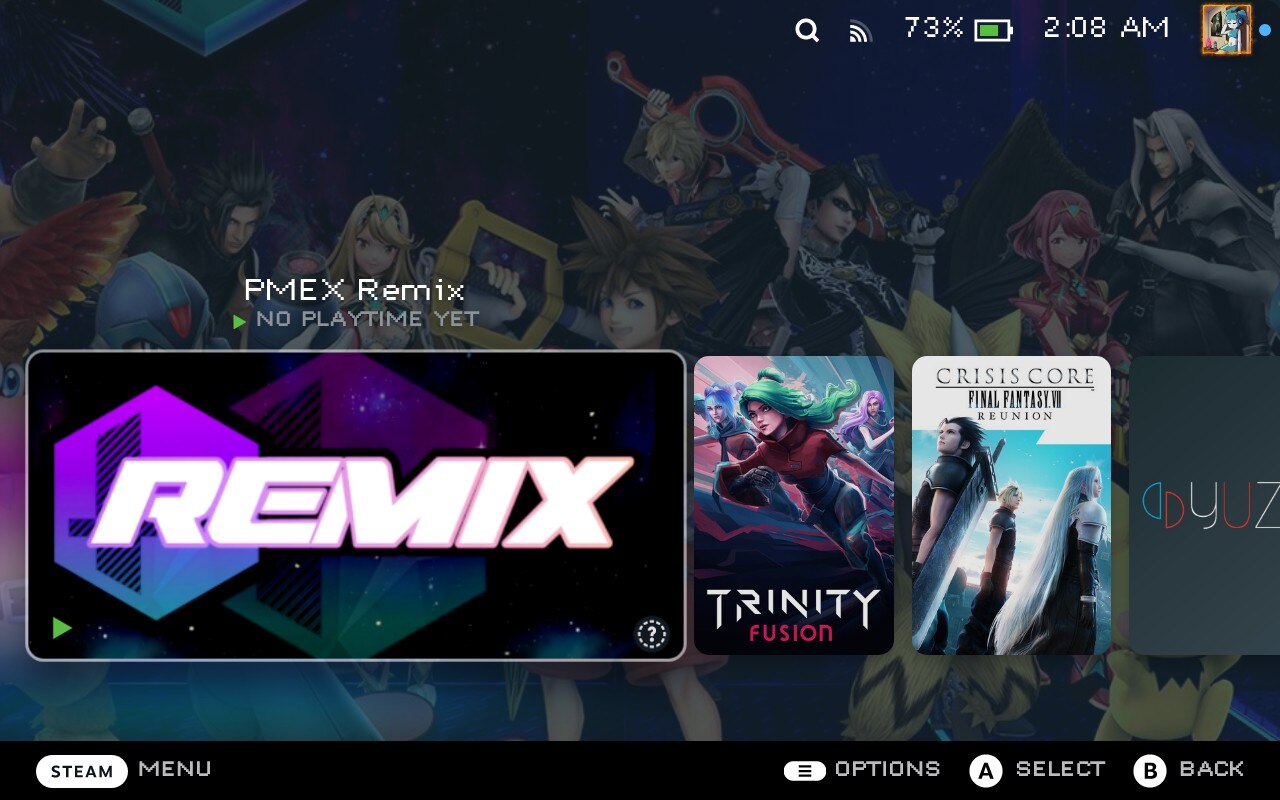This screenshot has height=800, width=1280.
Task: Launch PMEX Remix with green play icon
Action: pyautogui.click(x=62, y=627)
